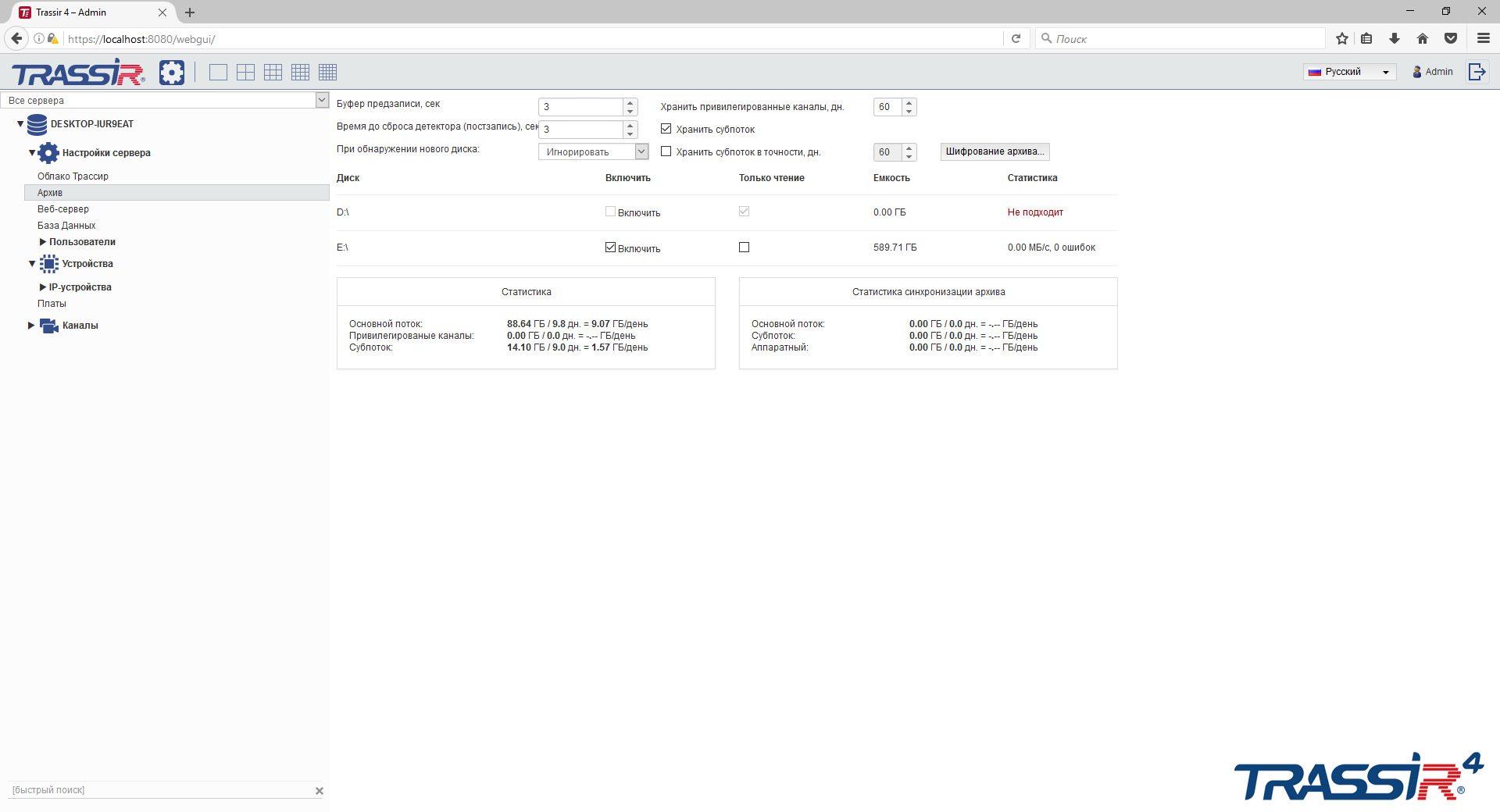The image size is (1500, 812).
Task: Select the single-view layout icon
Action: [x=218, y=72]
